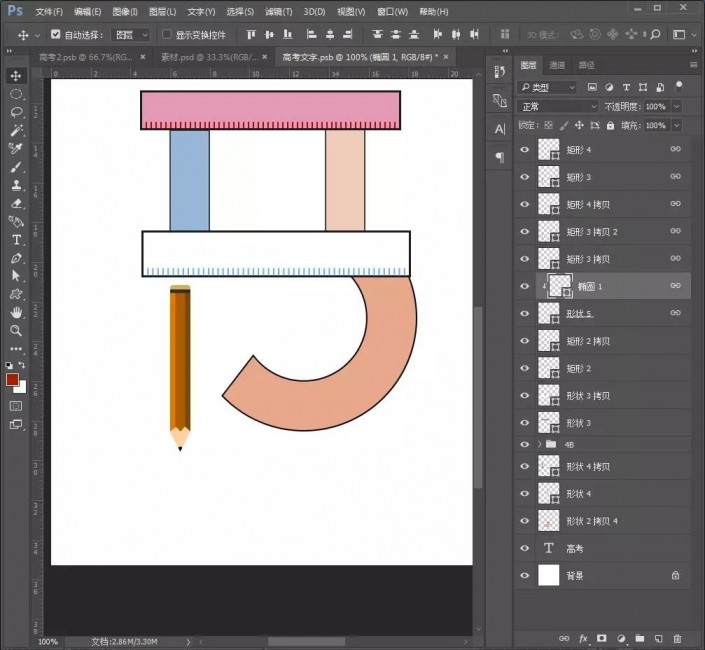Toggle visibility of 椭圆 1 layer
Image resolution: width=705 pixels, height=650 pixels.
(524, 286)
